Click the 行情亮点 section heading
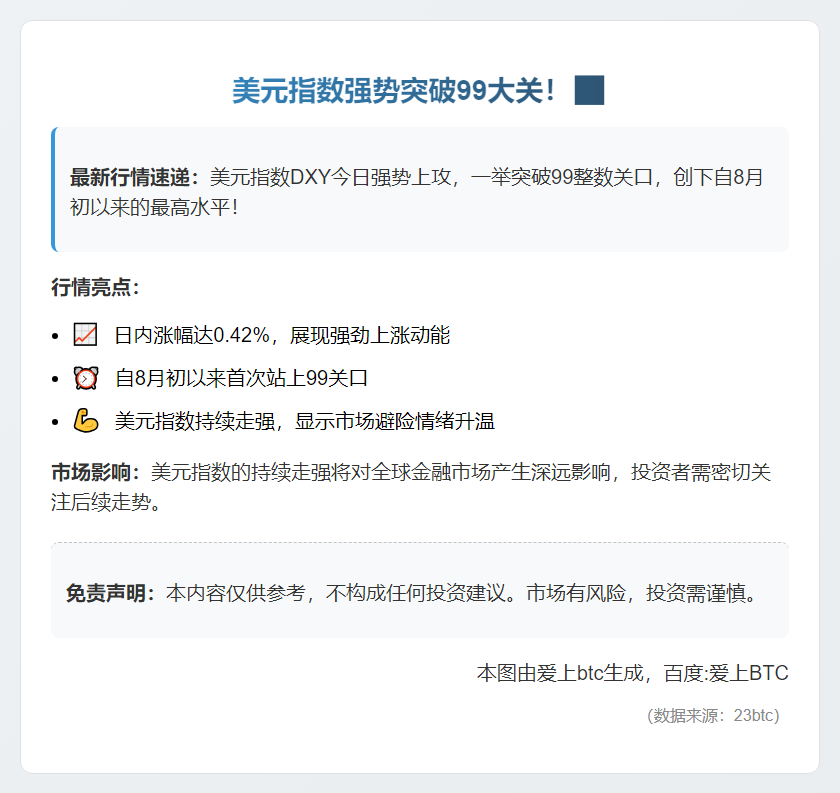Screen dimensions: 840x793 (x=95, y=288)
